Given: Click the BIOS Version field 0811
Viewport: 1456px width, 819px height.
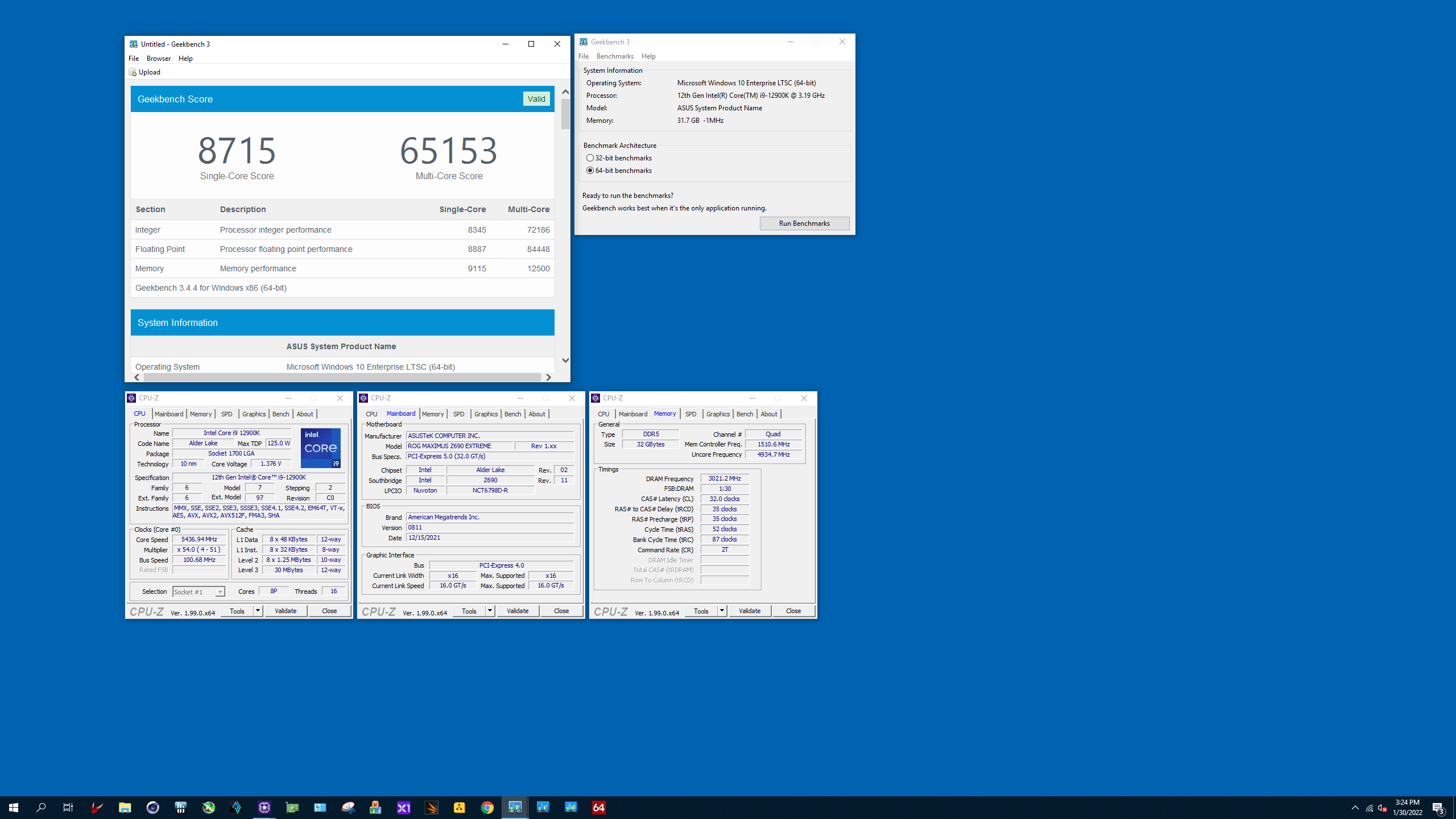Looking at the screenshot, I should 490,528.
